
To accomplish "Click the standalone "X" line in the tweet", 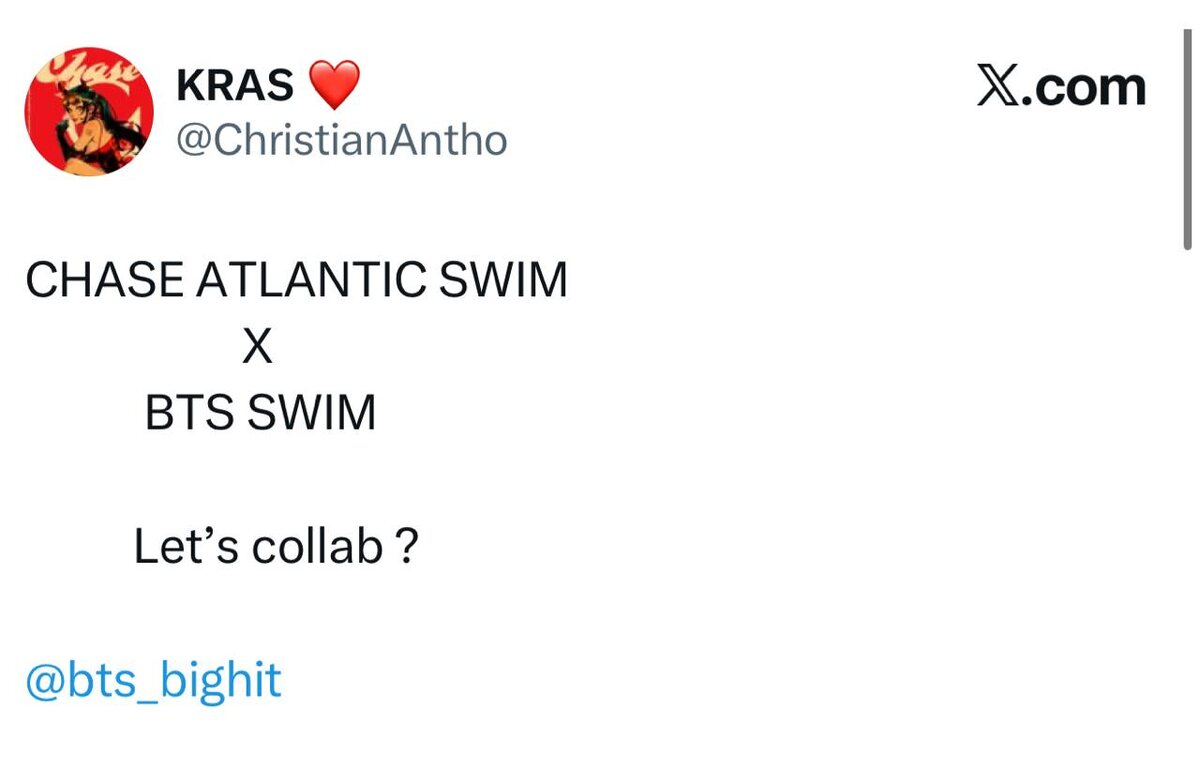I will (258, 348).
